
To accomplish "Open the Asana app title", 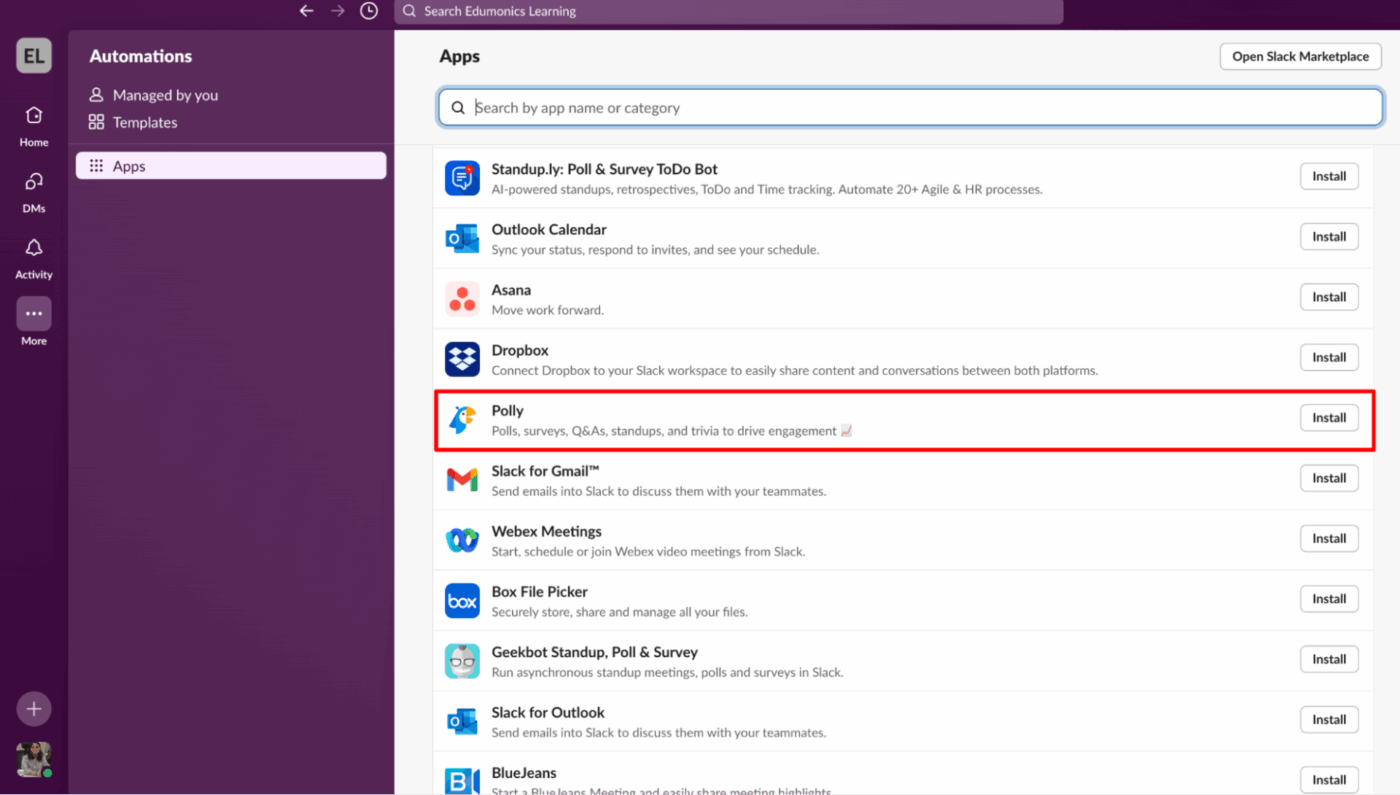I will click(511, 290).
